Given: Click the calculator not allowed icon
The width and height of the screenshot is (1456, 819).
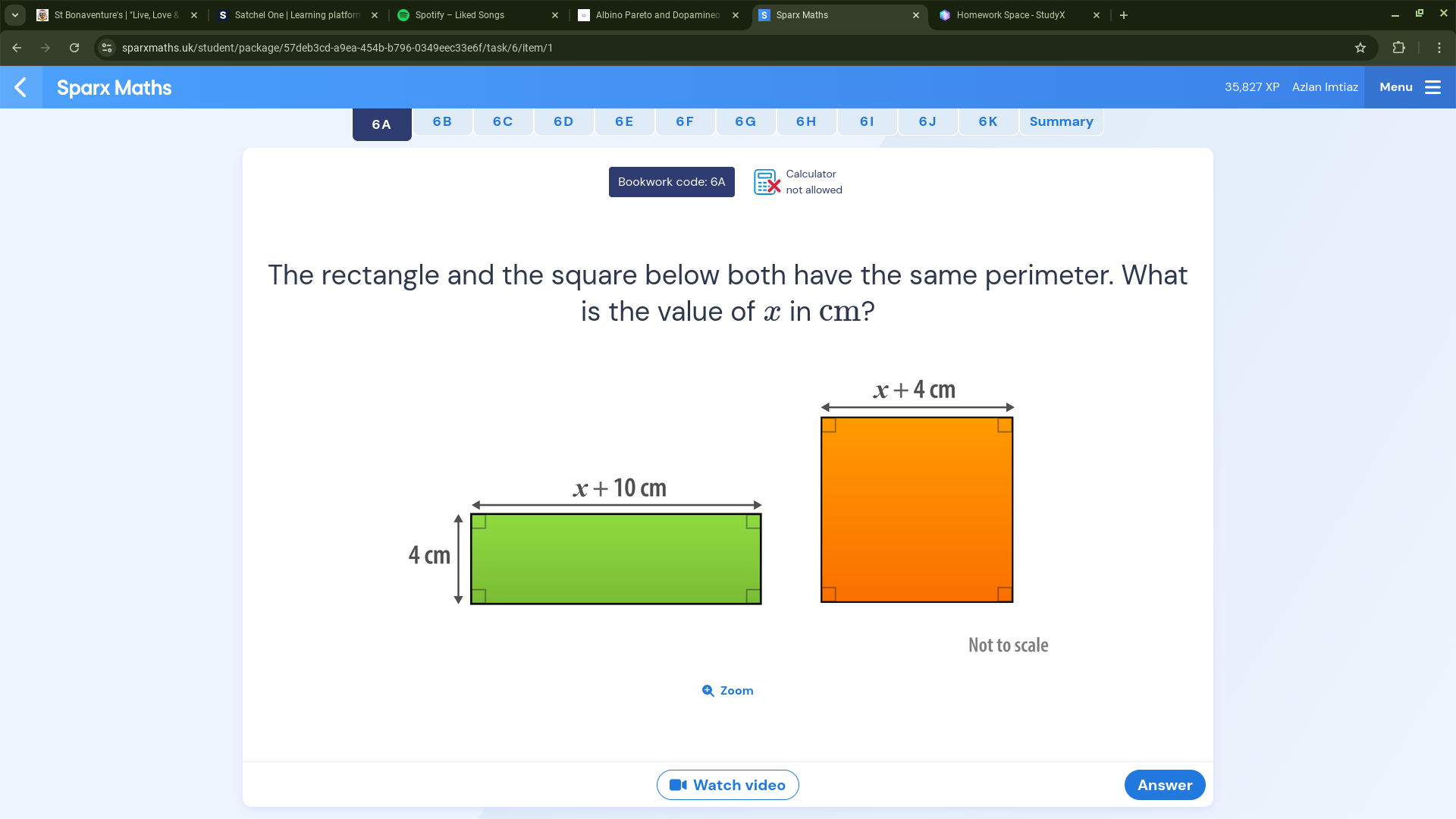Looking at the screenshot, I should pos(767,182).
